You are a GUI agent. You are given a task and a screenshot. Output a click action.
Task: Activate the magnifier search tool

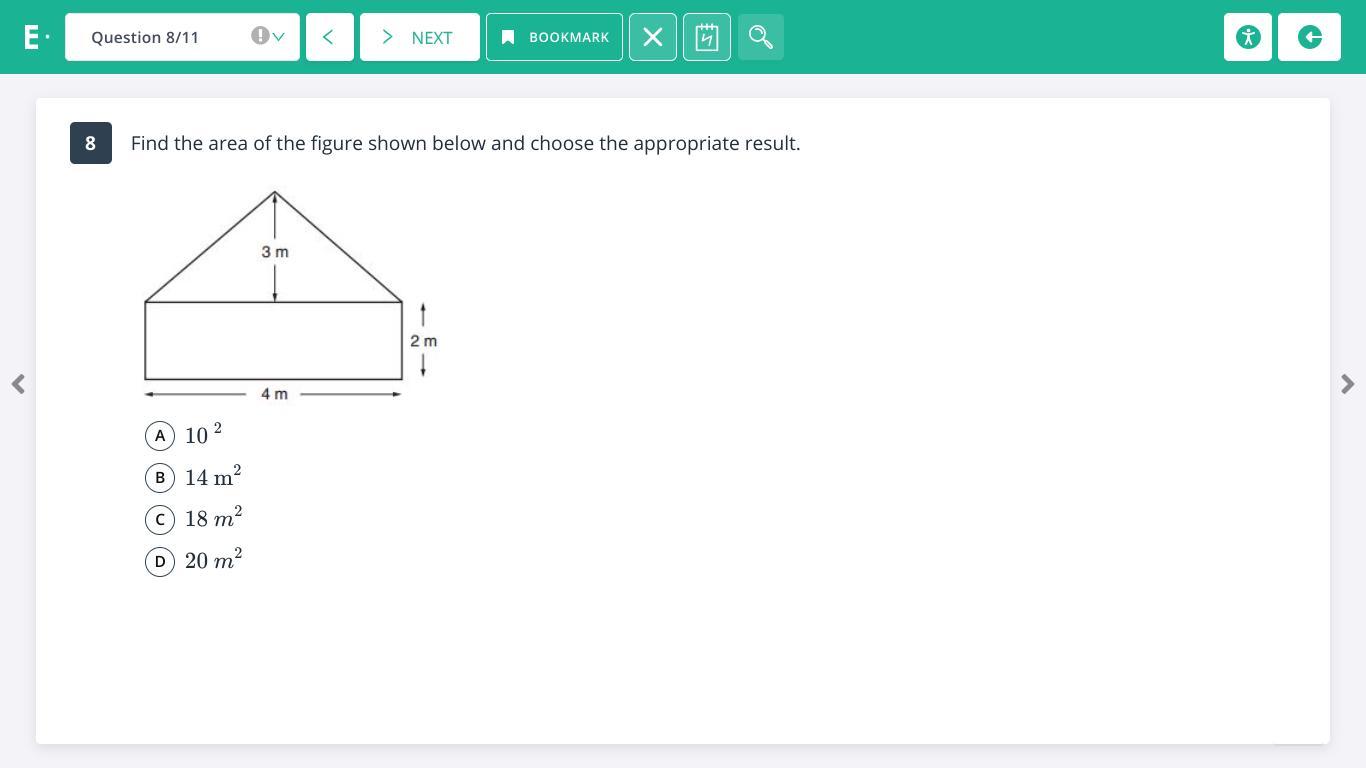point(761,37)
